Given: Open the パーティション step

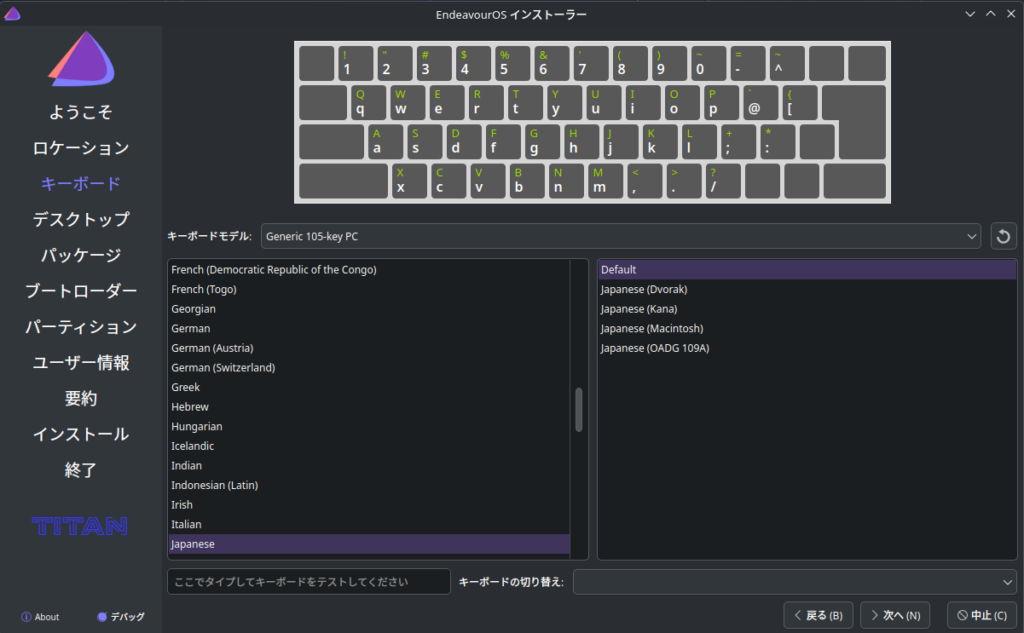Looking at the screenshot, I should pos(81,327).
